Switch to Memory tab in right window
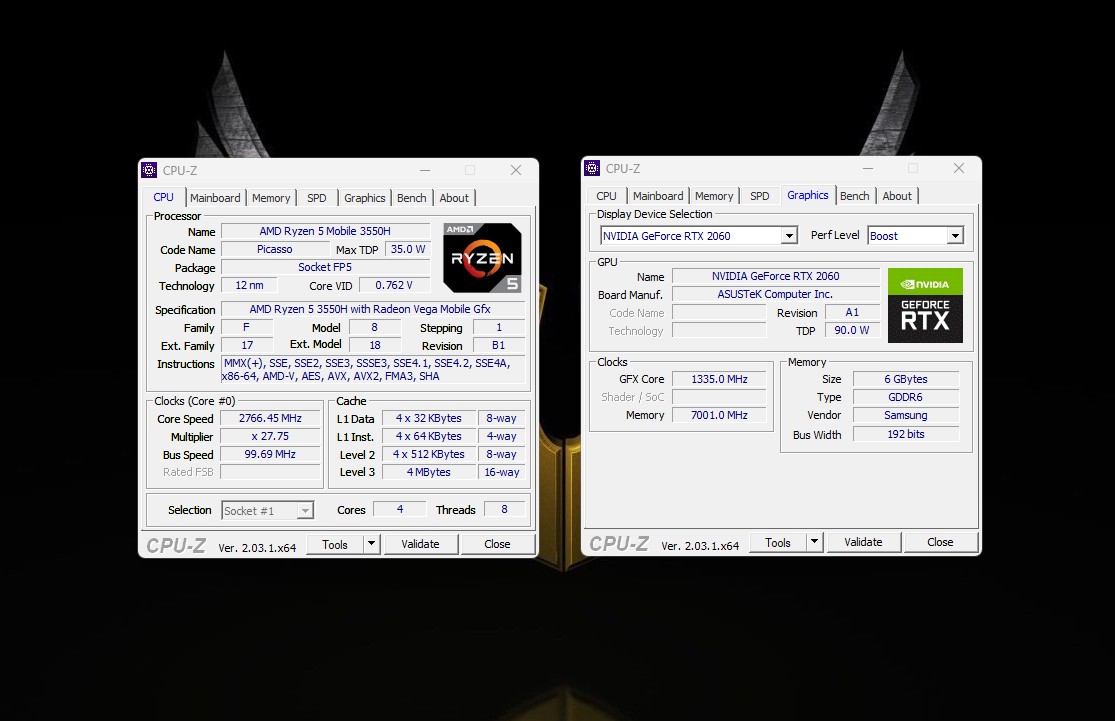 pyautogui.click(x=714, y=196)
